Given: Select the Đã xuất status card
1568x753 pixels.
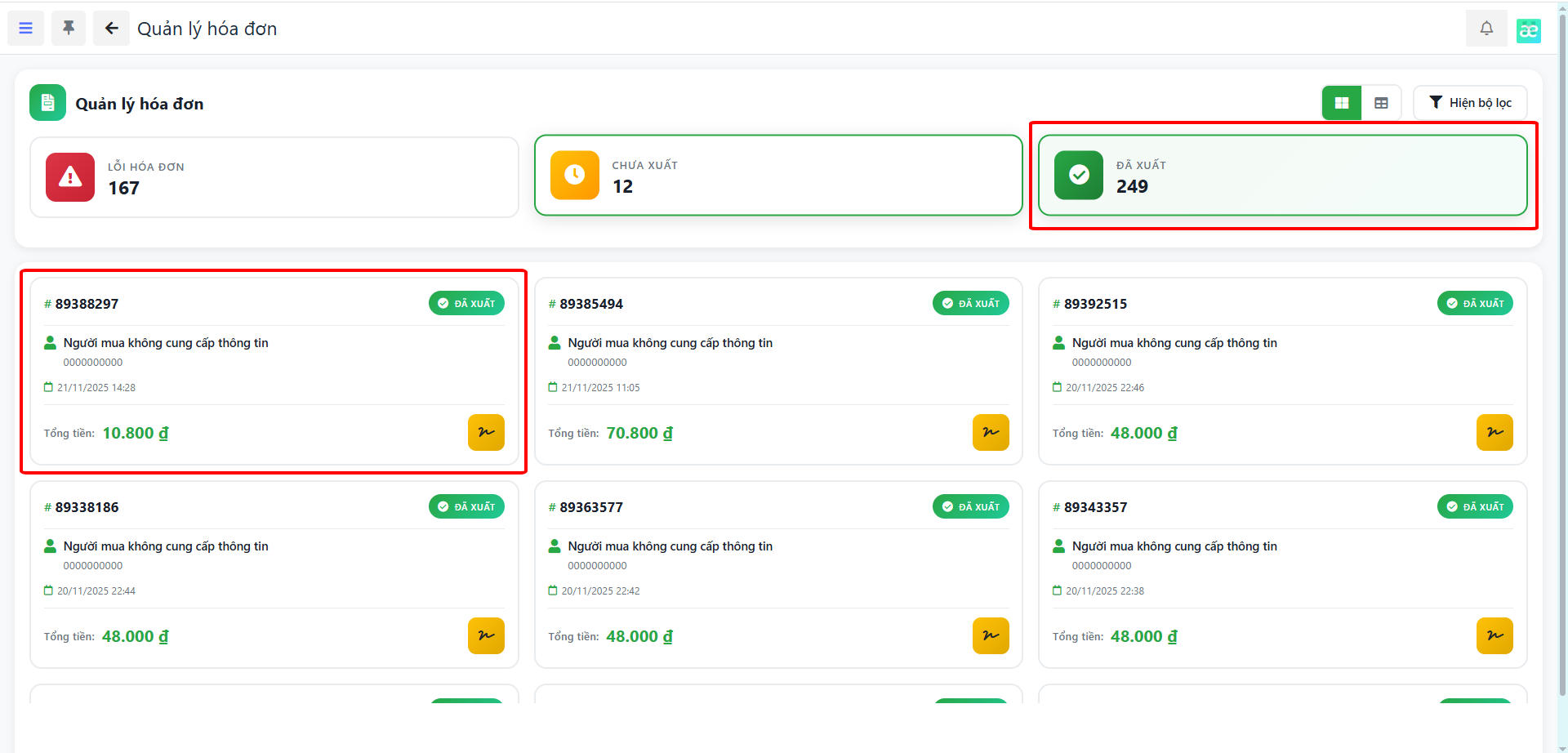Looking at the screenshot, I should (x=1282, y=176).
